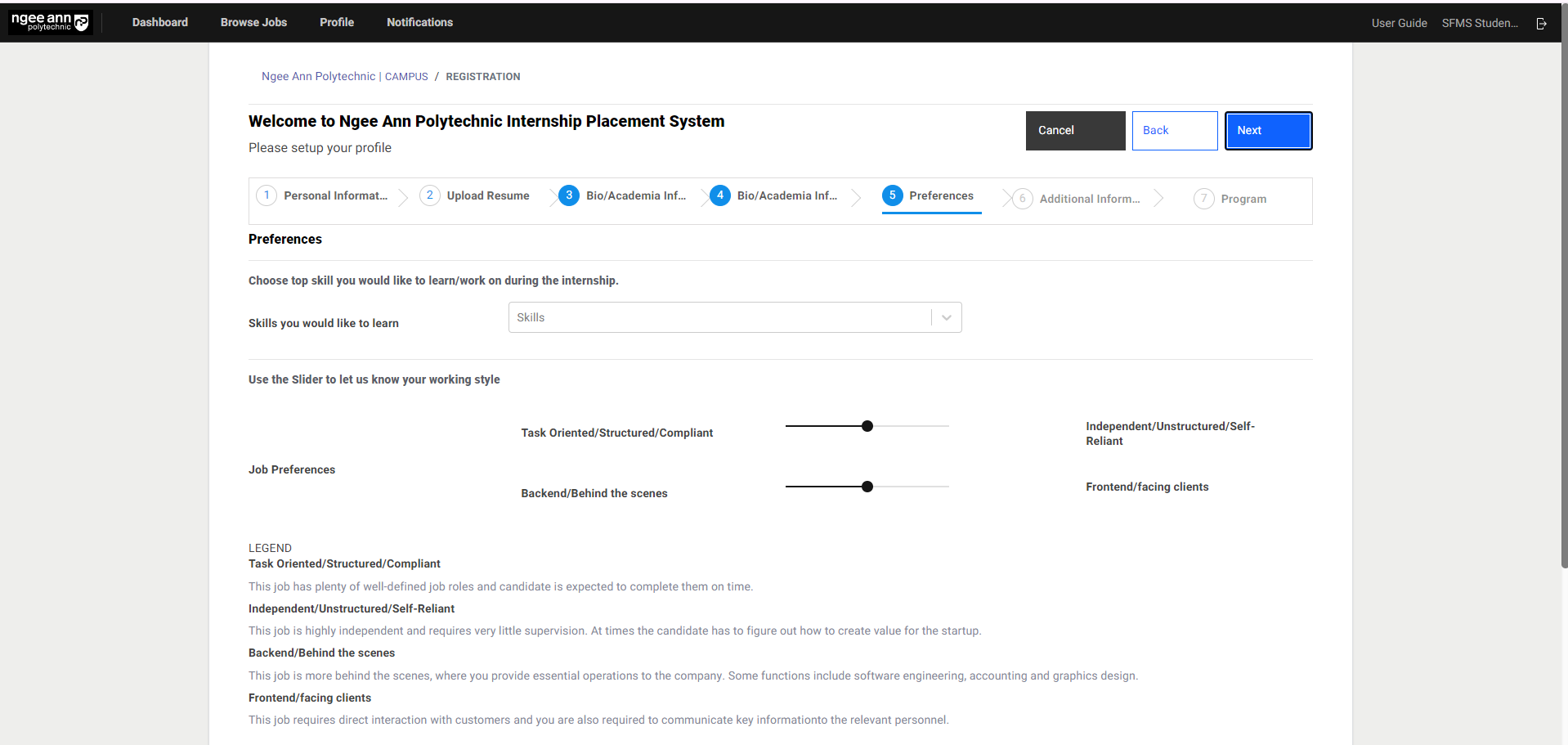The image size is (1568, 745).
Task: Click the Backend versus Frontend slider handle
Action: click(867, 487)
